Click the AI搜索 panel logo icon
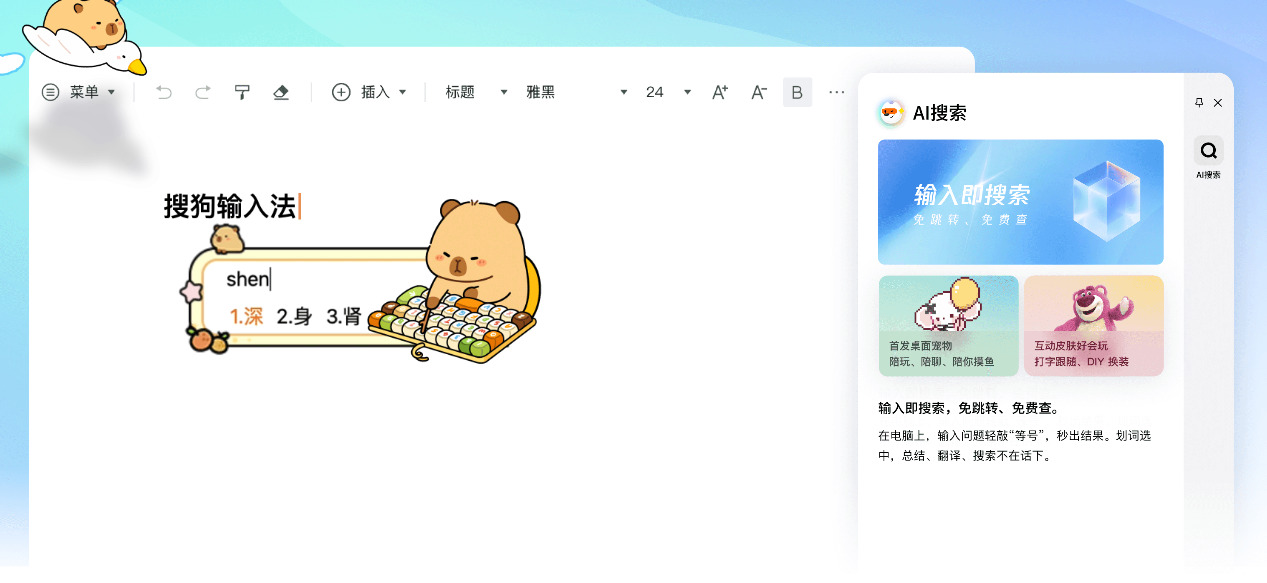Viewport: 1267px width, 583px height. click(891, 113)
